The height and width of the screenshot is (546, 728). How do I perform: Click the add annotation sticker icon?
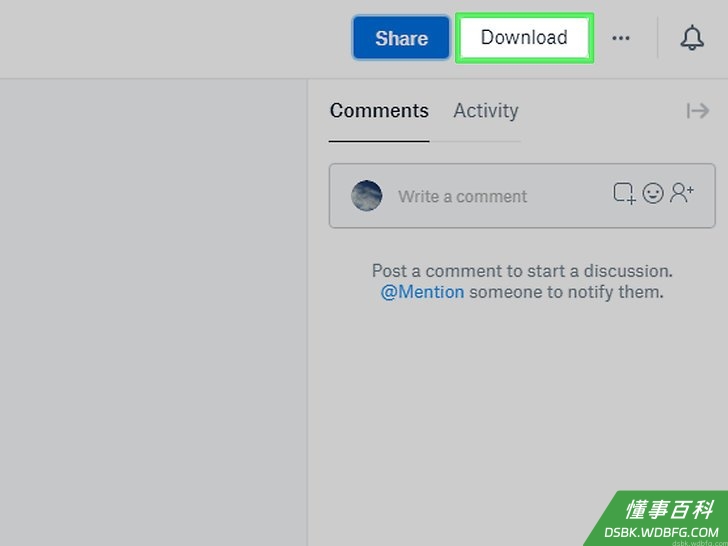click(x=624, y=193)
